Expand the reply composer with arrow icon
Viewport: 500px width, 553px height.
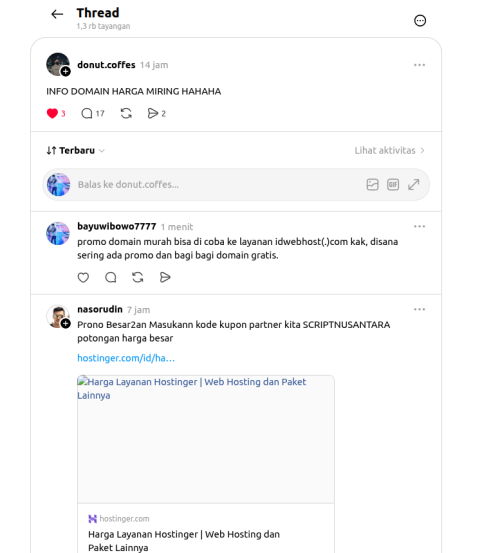(414, 184)
